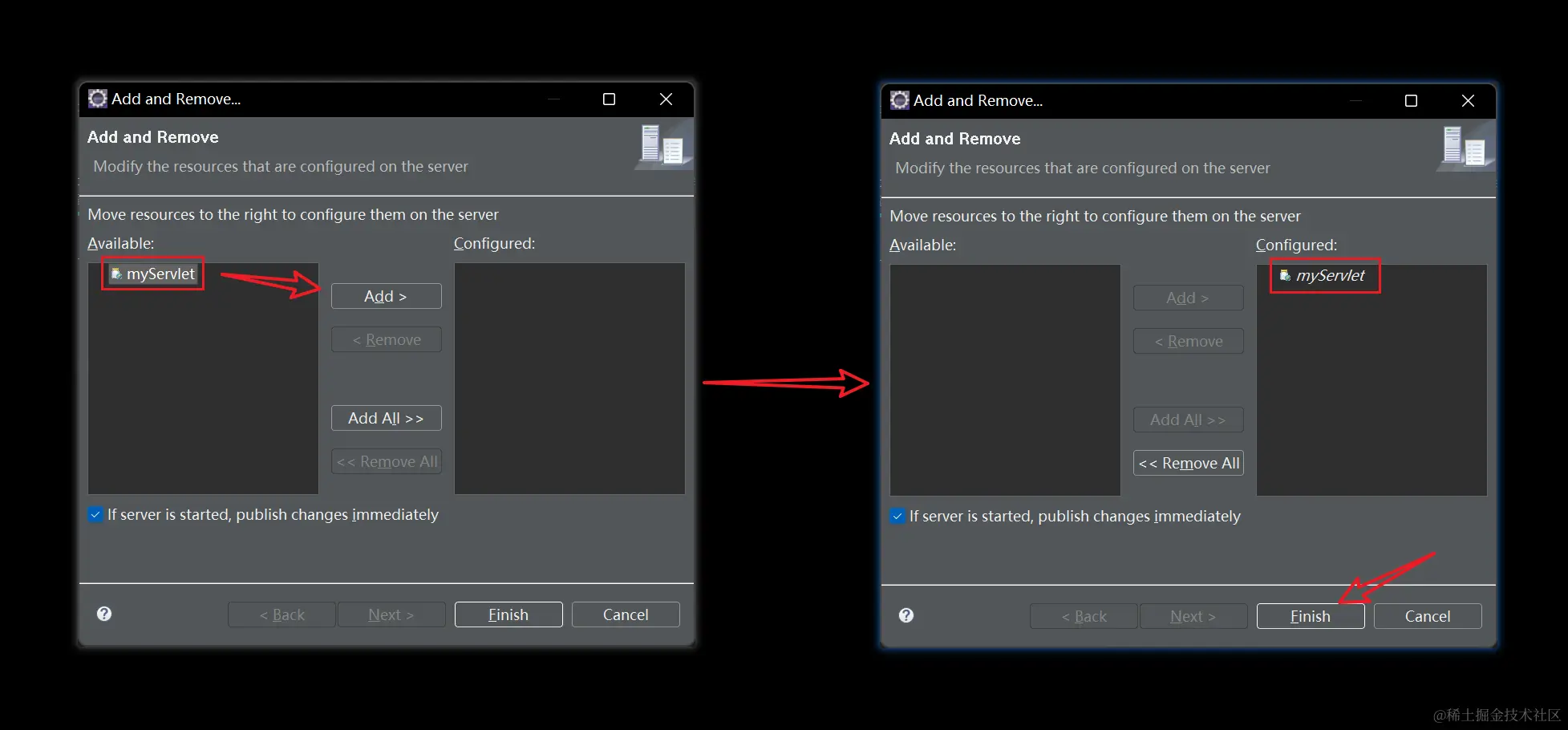Click "Modify the resources" description in left dialog
The image size is (1568, 730).
(x=281, y=166)
